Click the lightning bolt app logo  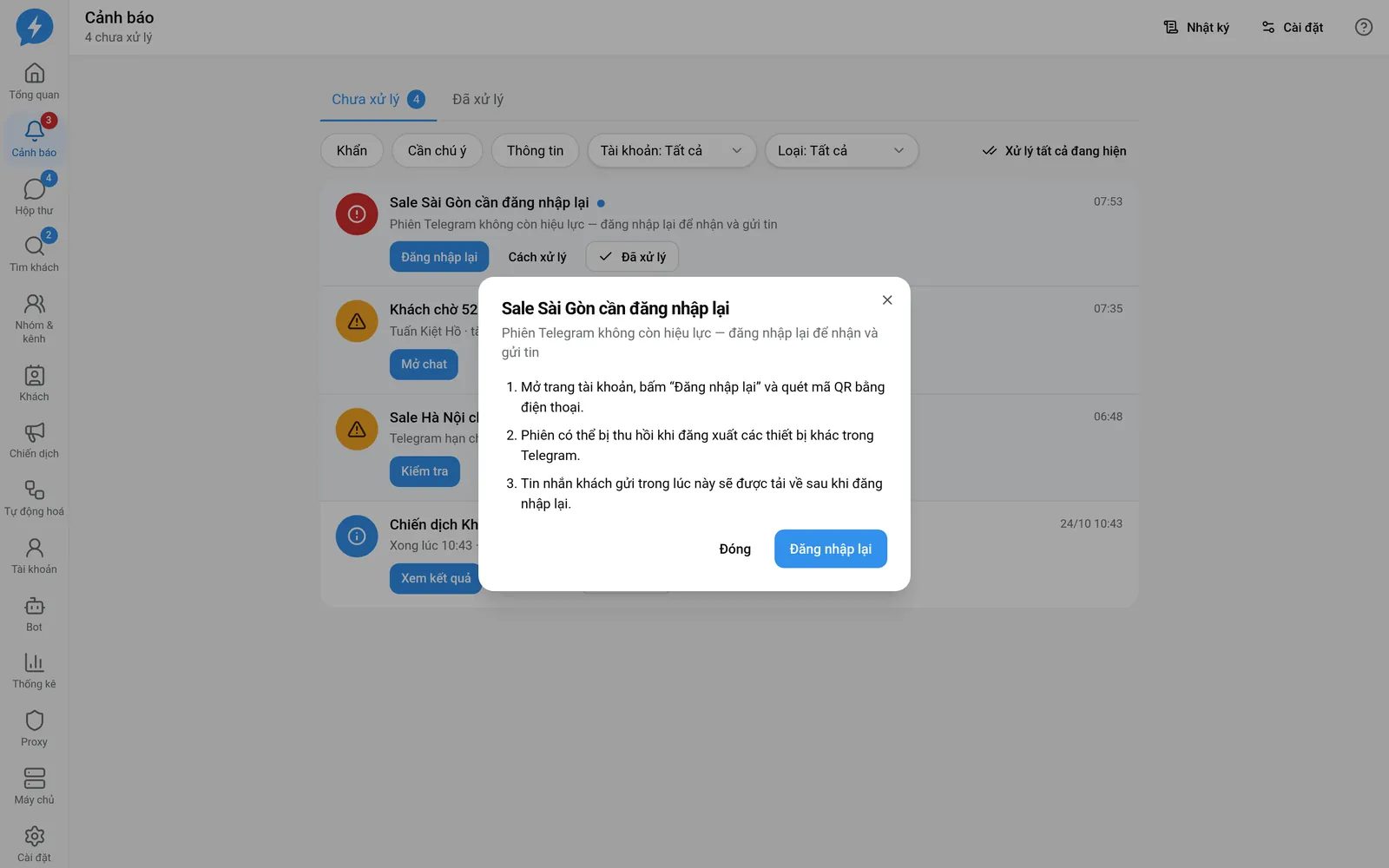coord(34,27)
